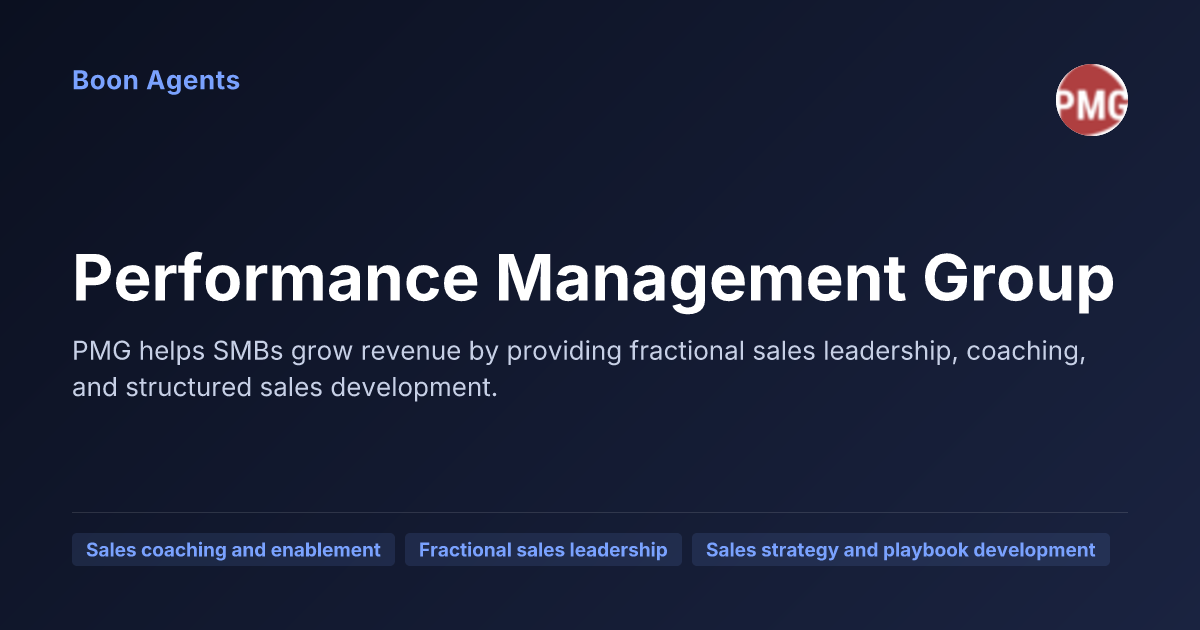Select the Fractional sales leadership tag
Viewport: 1200px width, 630px height.
tap(543, 550)
